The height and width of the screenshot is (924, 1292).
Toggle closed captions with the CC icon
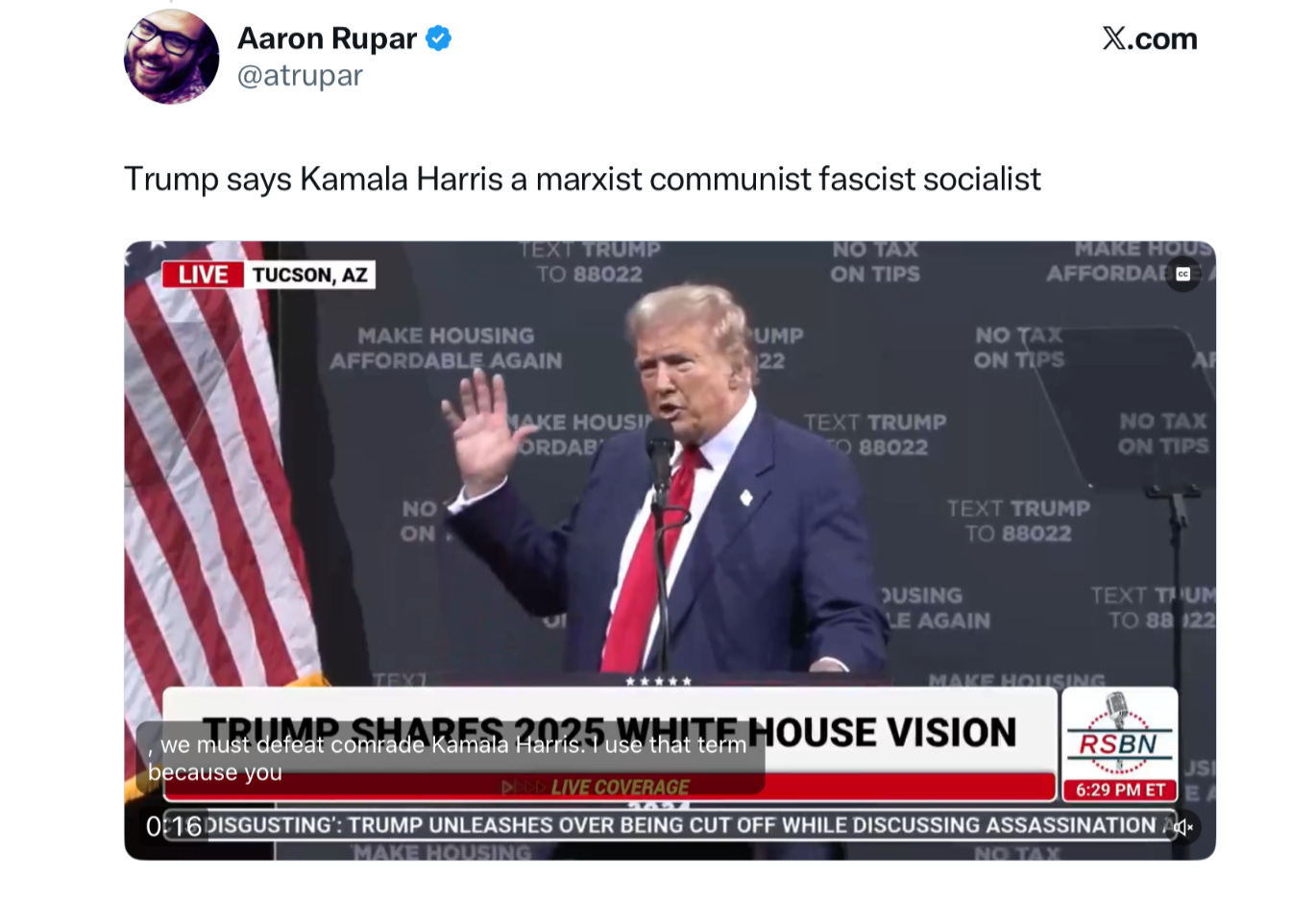pos(1182,274)
